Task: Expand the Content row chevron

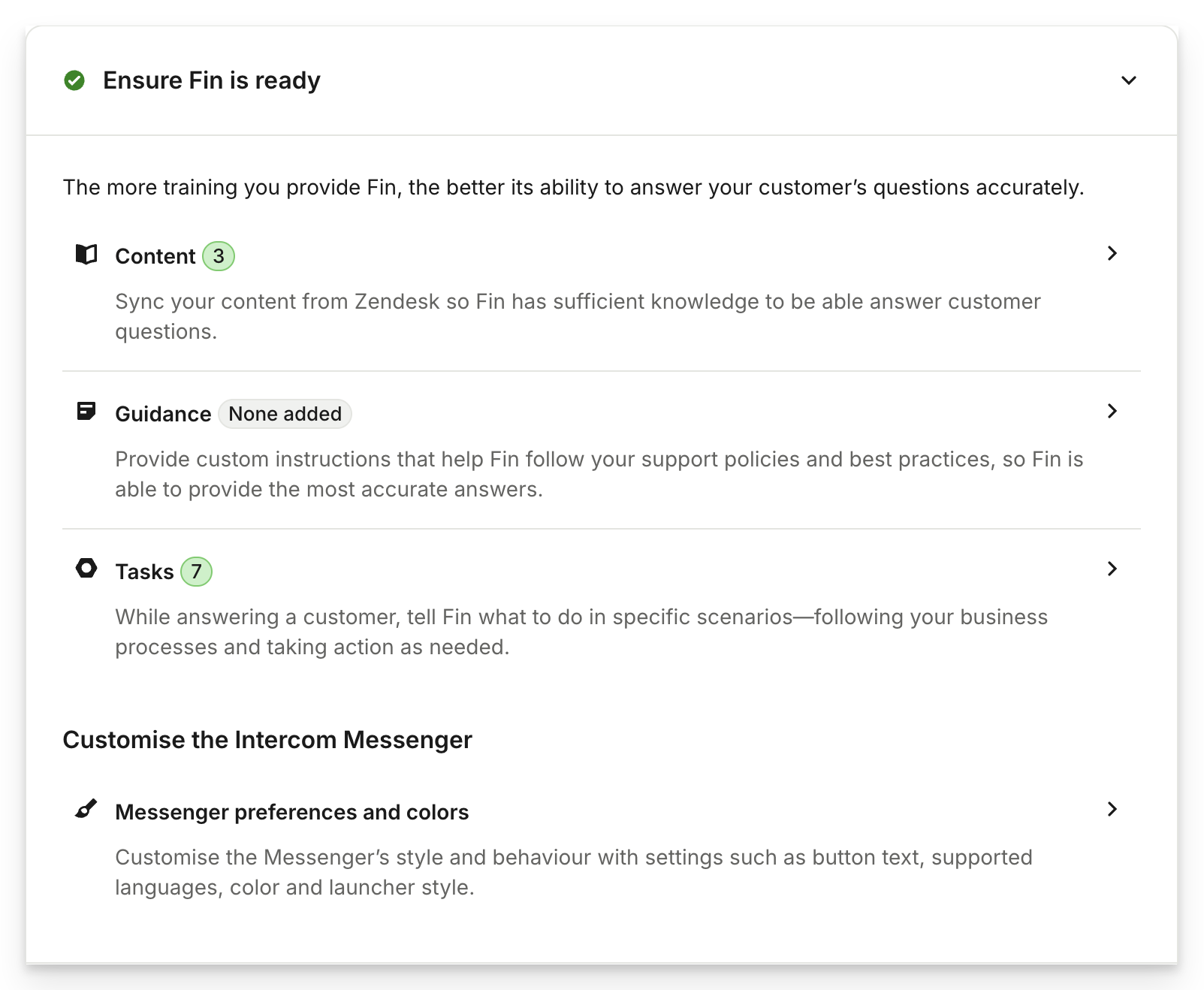Action: tap(1112, 254)
